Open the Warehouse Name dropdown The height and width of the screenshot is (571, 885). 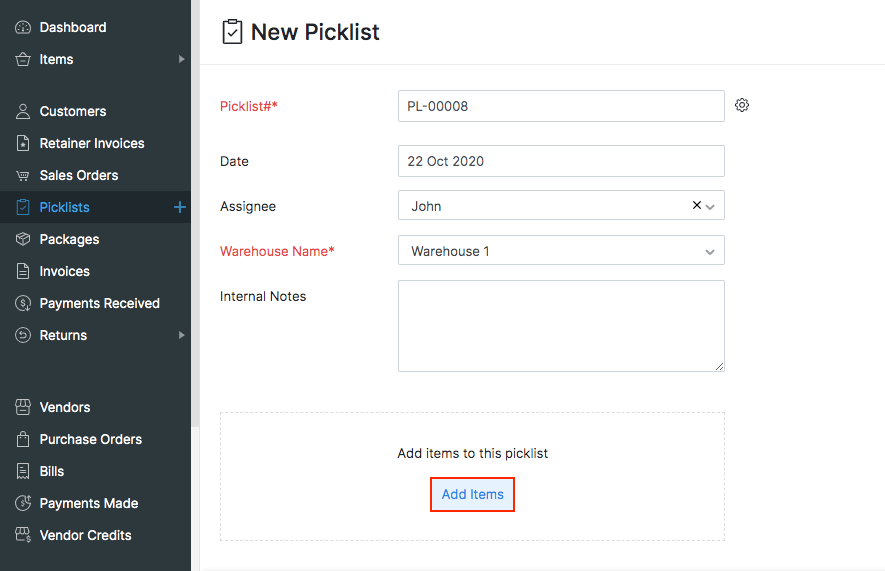710,251
